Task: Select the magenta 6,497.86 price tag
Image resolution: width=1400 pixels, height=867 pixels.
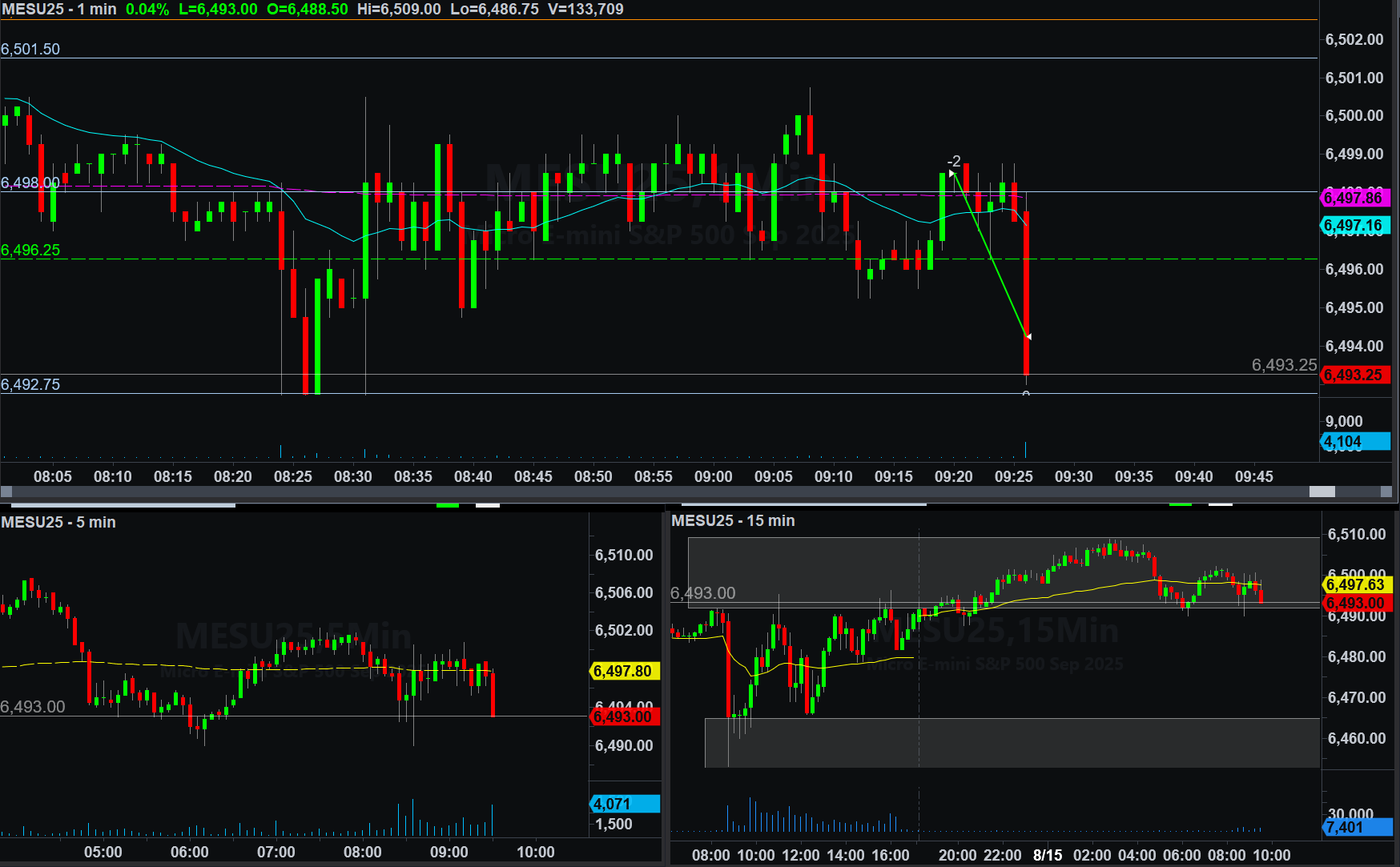Action: 1354,198
